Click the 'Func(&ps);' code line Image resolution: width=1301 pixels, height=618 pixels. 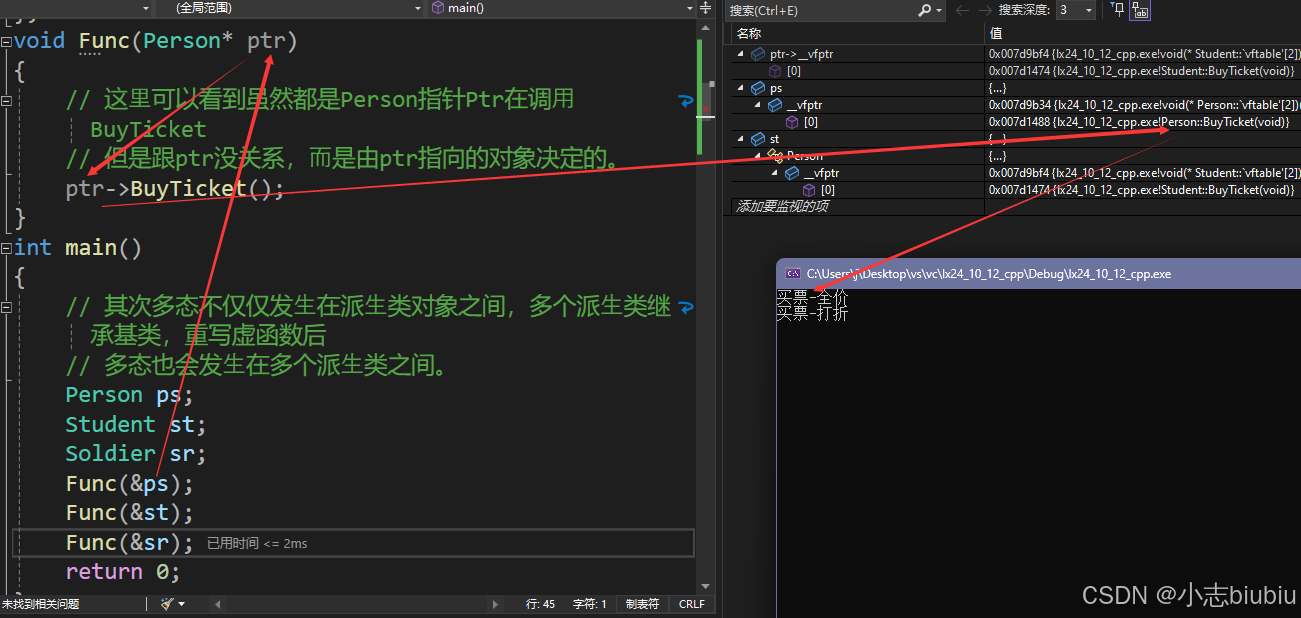pos(129,484)
